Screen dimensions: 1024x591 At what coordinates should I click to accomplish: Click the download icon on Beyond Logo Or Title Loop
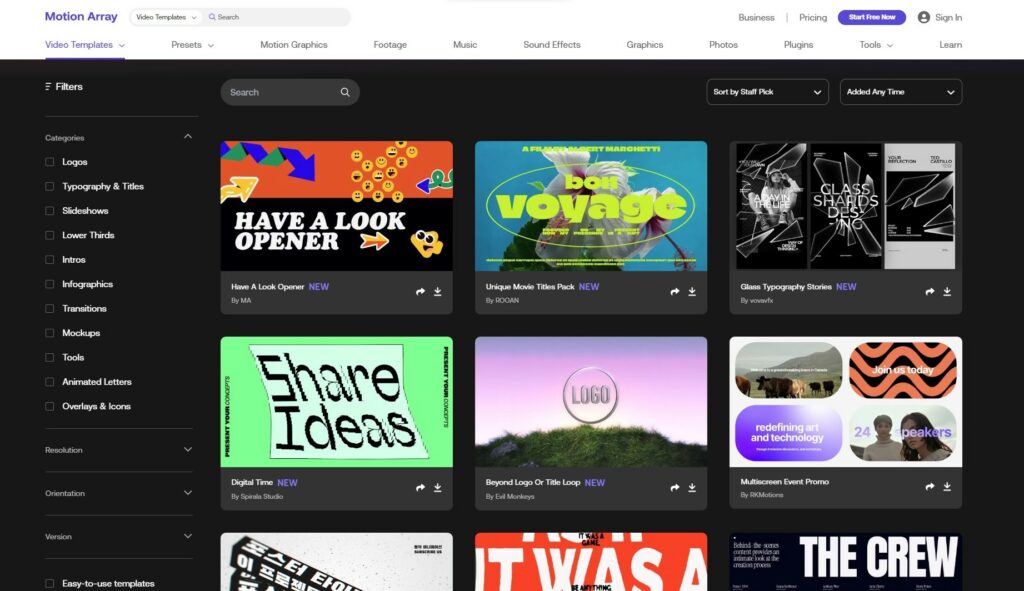(x=693, y=486)
